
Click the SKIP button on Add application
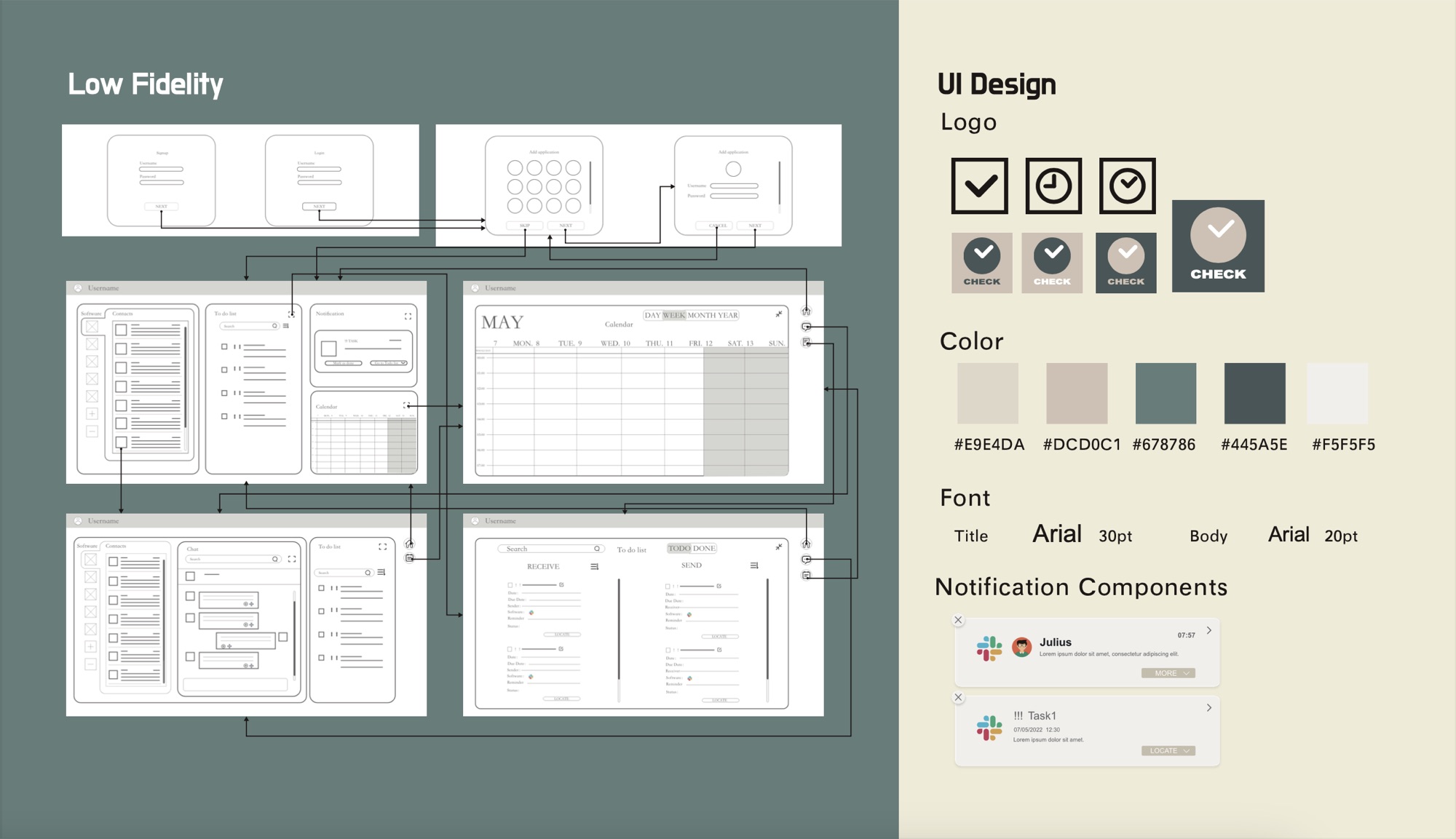525,226
